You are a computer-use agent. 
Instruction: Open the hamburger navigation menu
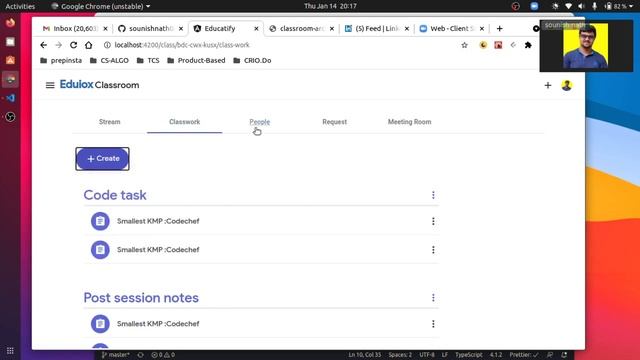pyautogui.click(x=50, y=85)
